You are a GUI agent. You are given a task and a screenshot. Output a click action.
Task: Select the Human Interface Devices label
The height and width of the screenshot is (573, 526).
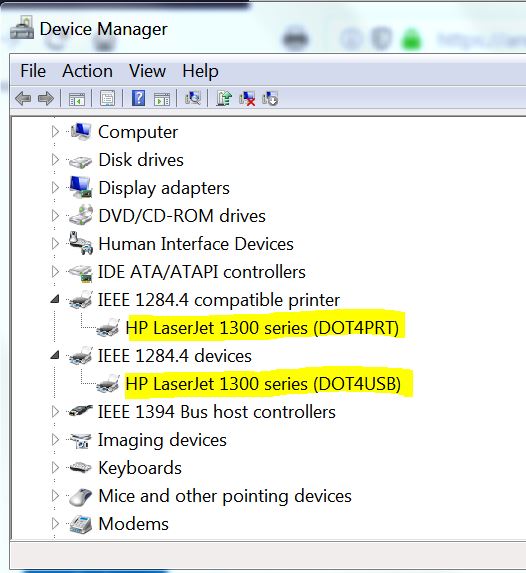196,244
